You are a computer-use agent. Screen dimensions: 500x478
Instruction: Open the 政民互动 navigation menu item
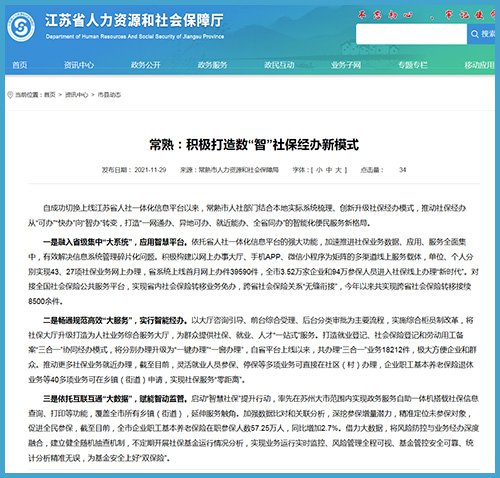[279, 65]
